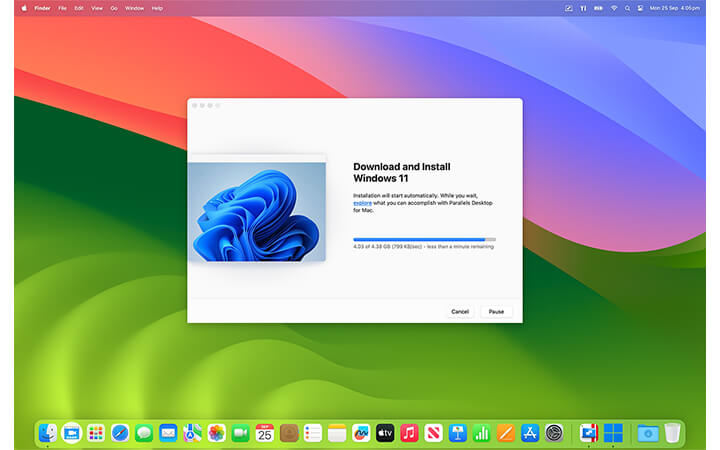Open the Apple menu
The width and height of the screenshot is (720, 450).
click(24, 8)
